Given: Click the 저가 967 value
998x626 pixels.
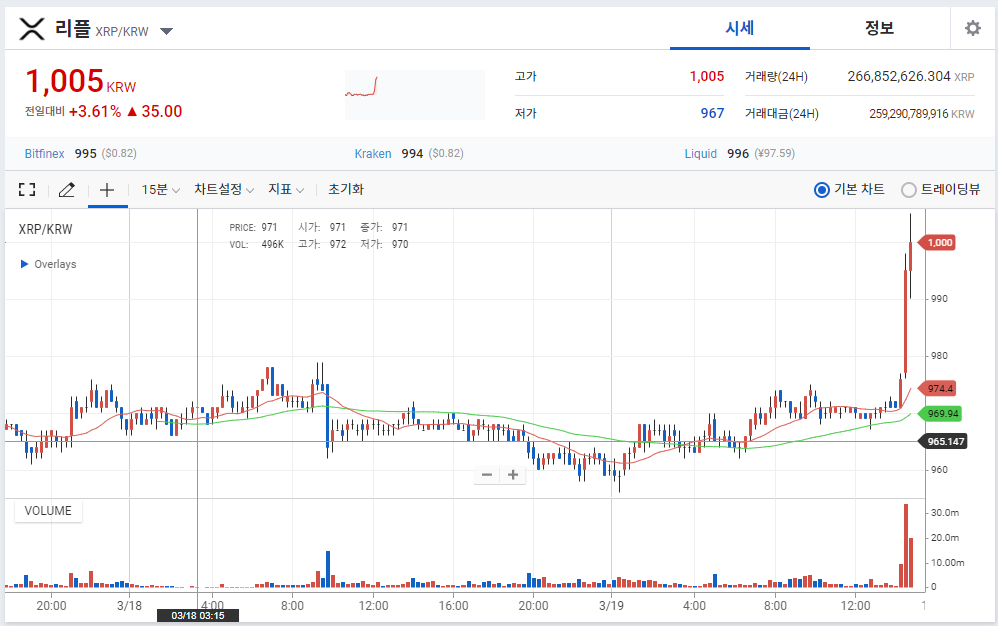Looking at the screenshot, I should [x=712, y=113].
